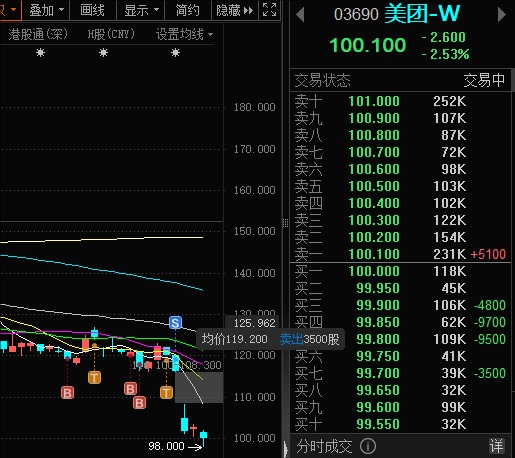
Task: Toggle fullscreen chart icon
Action: point(269,10)
